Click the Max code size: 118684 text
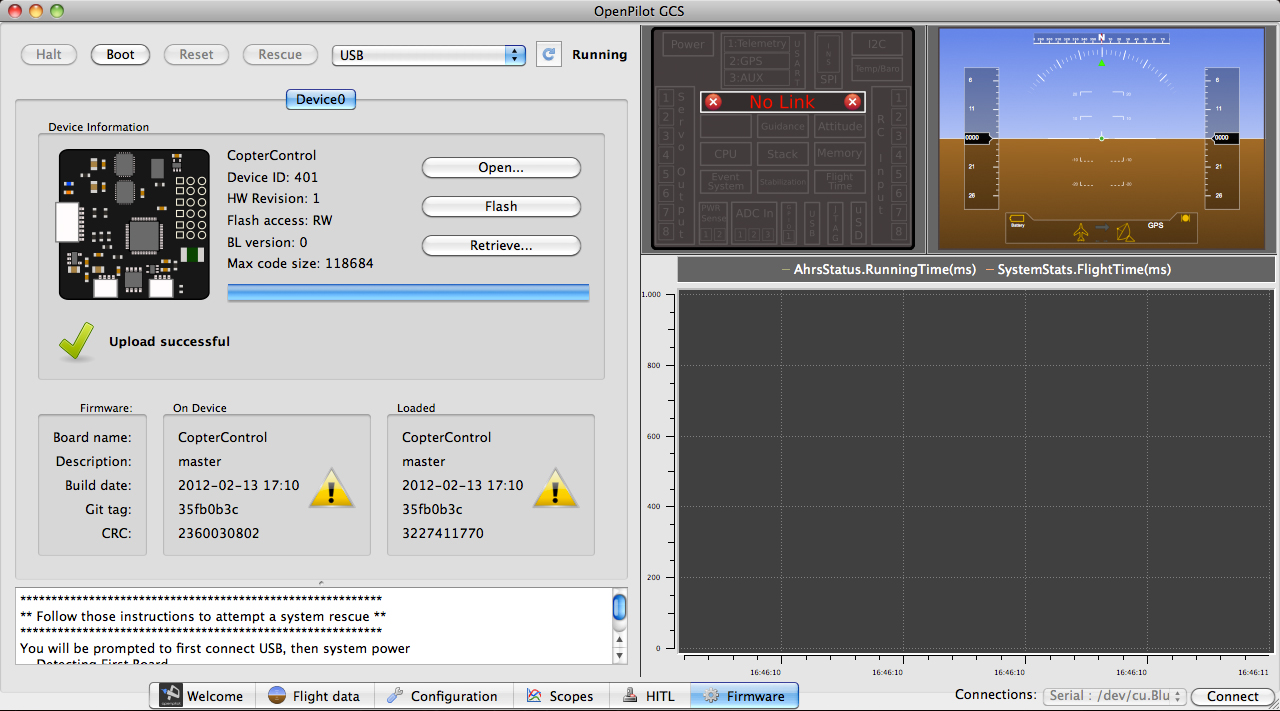 click(300, 263)
